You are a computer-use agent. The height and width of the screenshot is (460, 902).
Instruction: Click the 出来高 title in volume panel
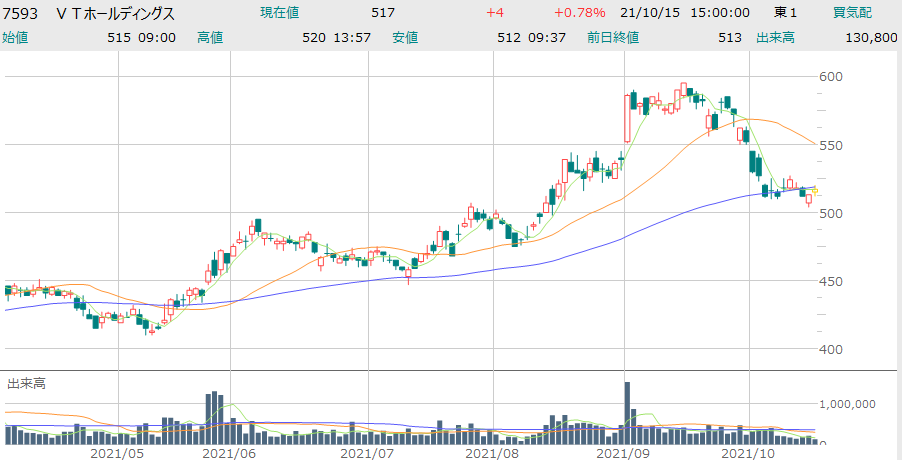(x=27, y=383)
